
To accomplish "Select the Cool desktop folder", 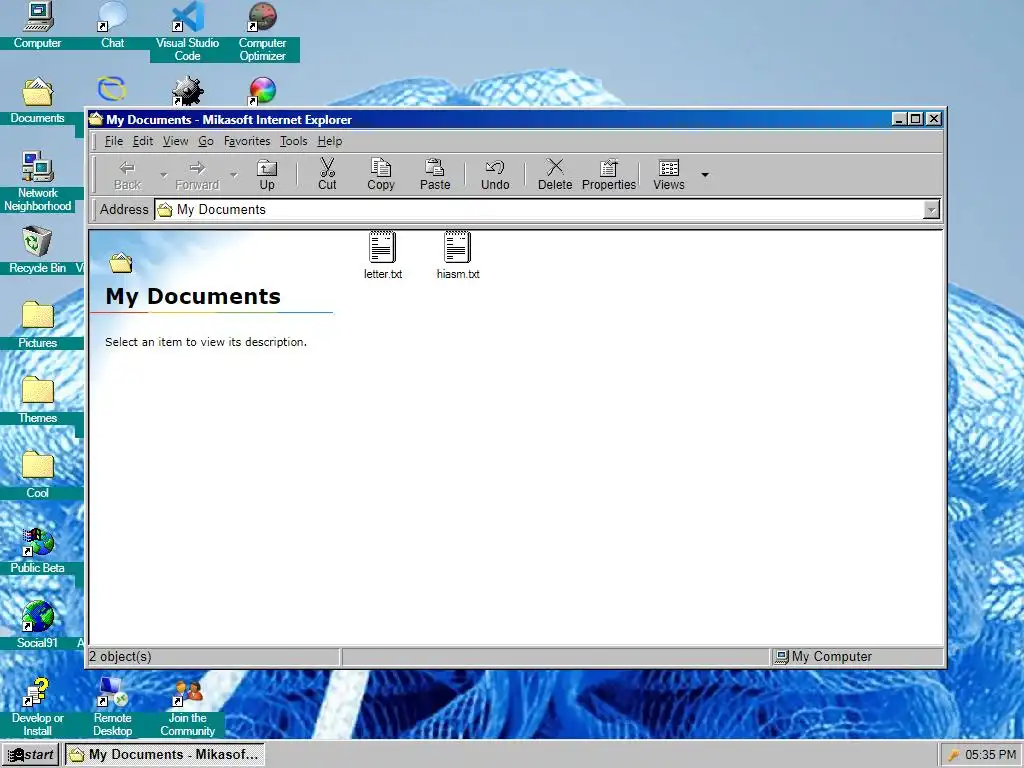I will tap(37, 475).
